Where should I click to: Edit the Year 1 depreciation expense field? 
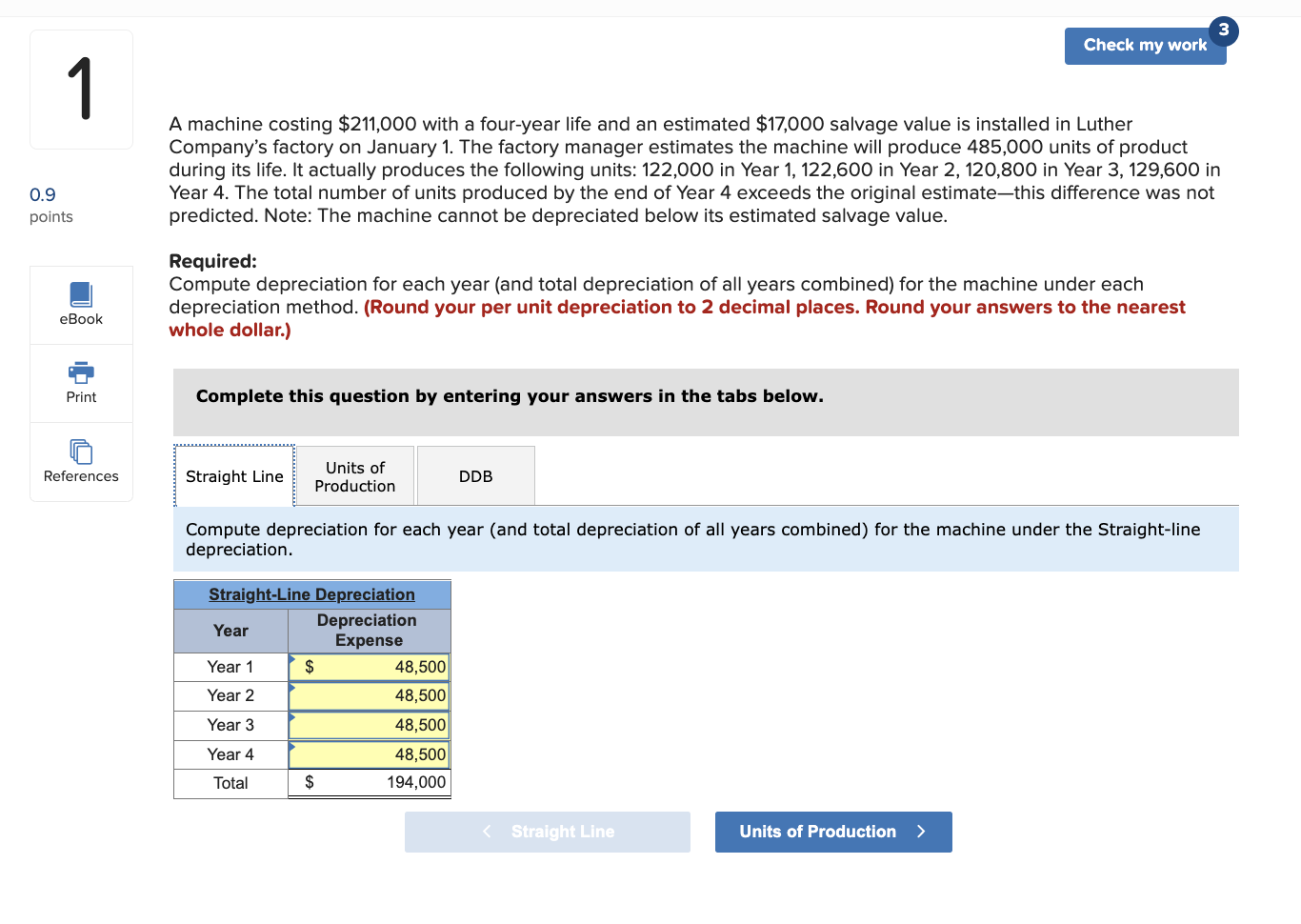(369, 667)
